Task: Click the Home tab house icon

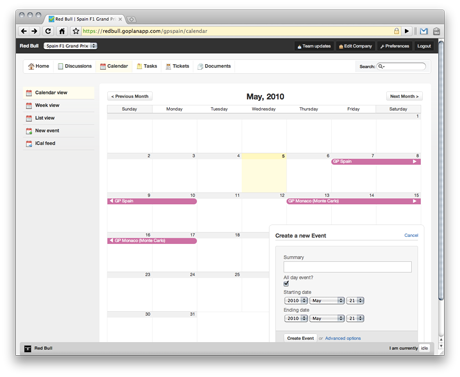Action: tap(31, 66)
